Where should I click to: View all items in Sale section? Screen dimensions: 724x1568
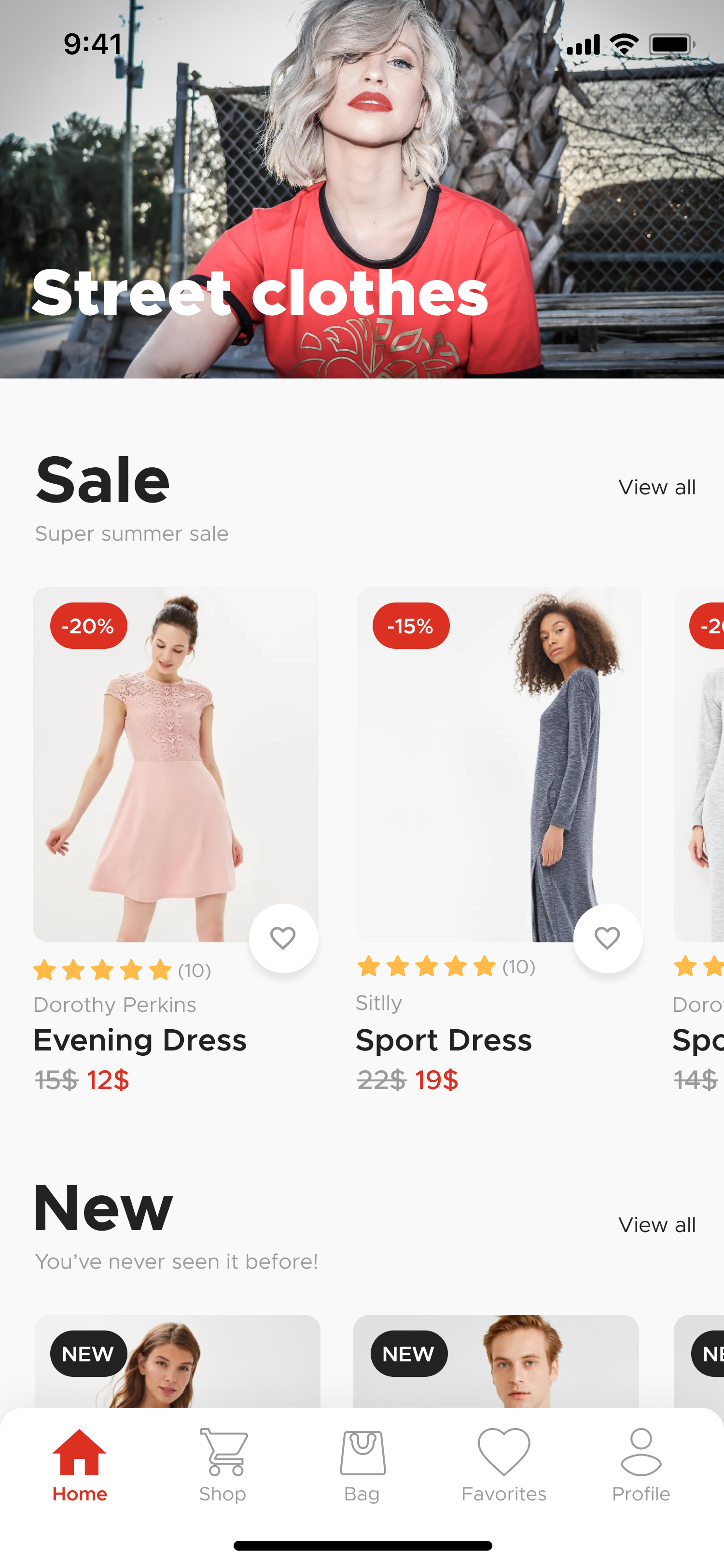(x=657, y=487)
